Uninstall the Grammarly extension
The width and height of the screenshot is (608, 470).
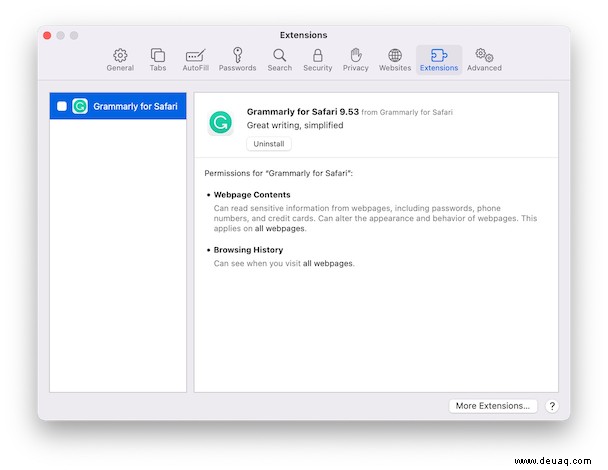pyautogui.click(x=269, y=144)
